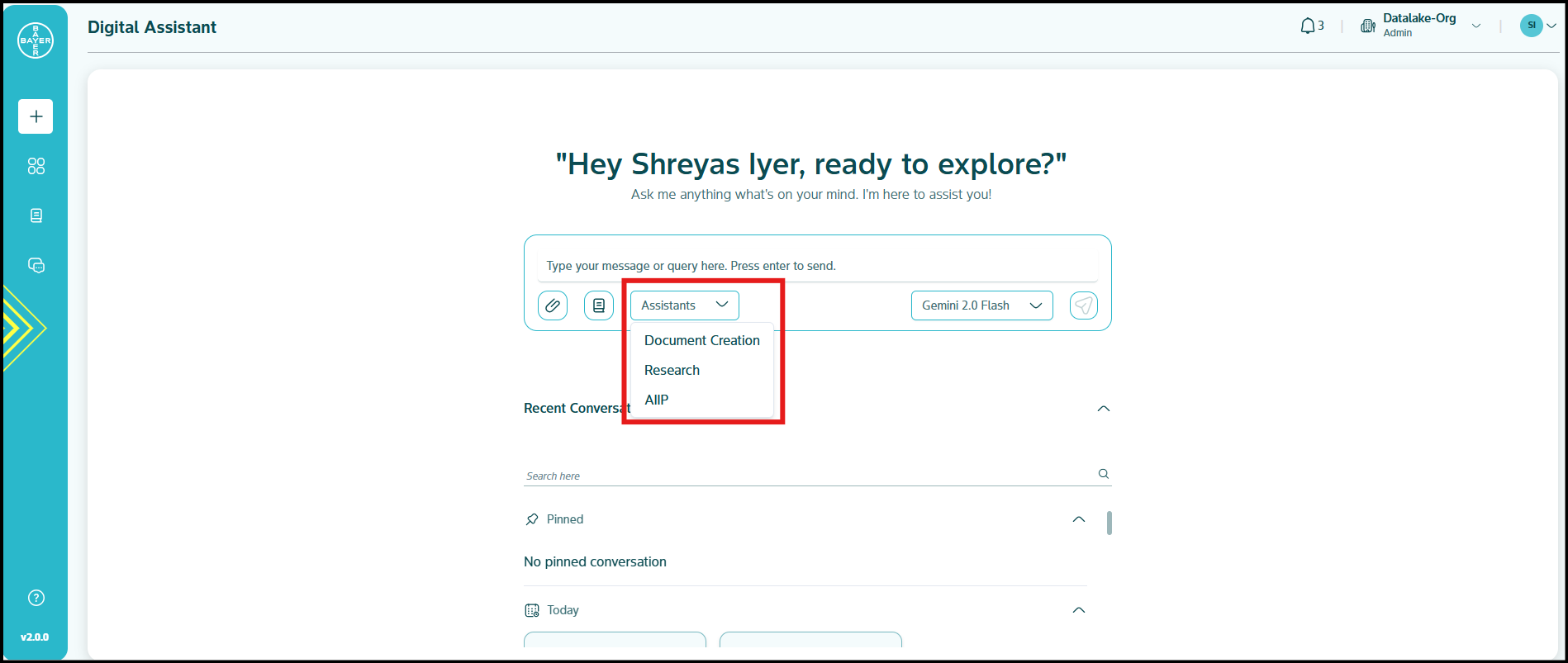Collapse the Pinned section
The image size is (1568, 663).
coord(1078,519)
